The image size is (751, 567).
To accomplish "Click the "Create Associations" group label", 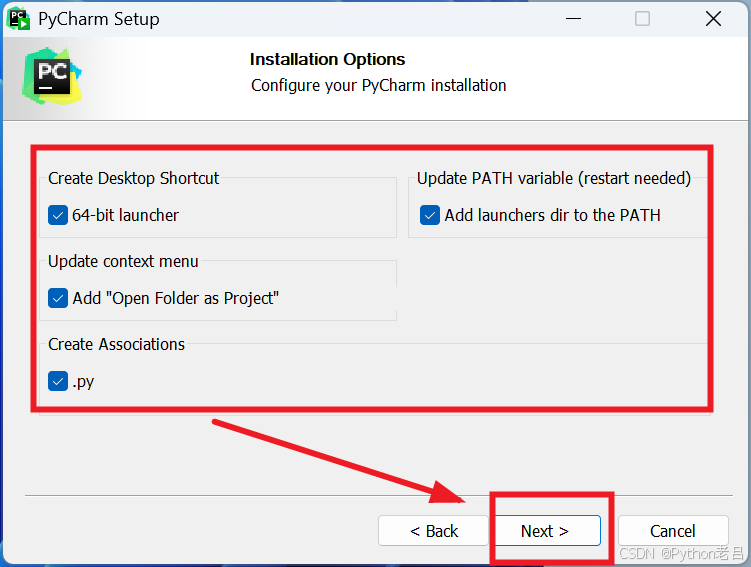I will (116, 344).
